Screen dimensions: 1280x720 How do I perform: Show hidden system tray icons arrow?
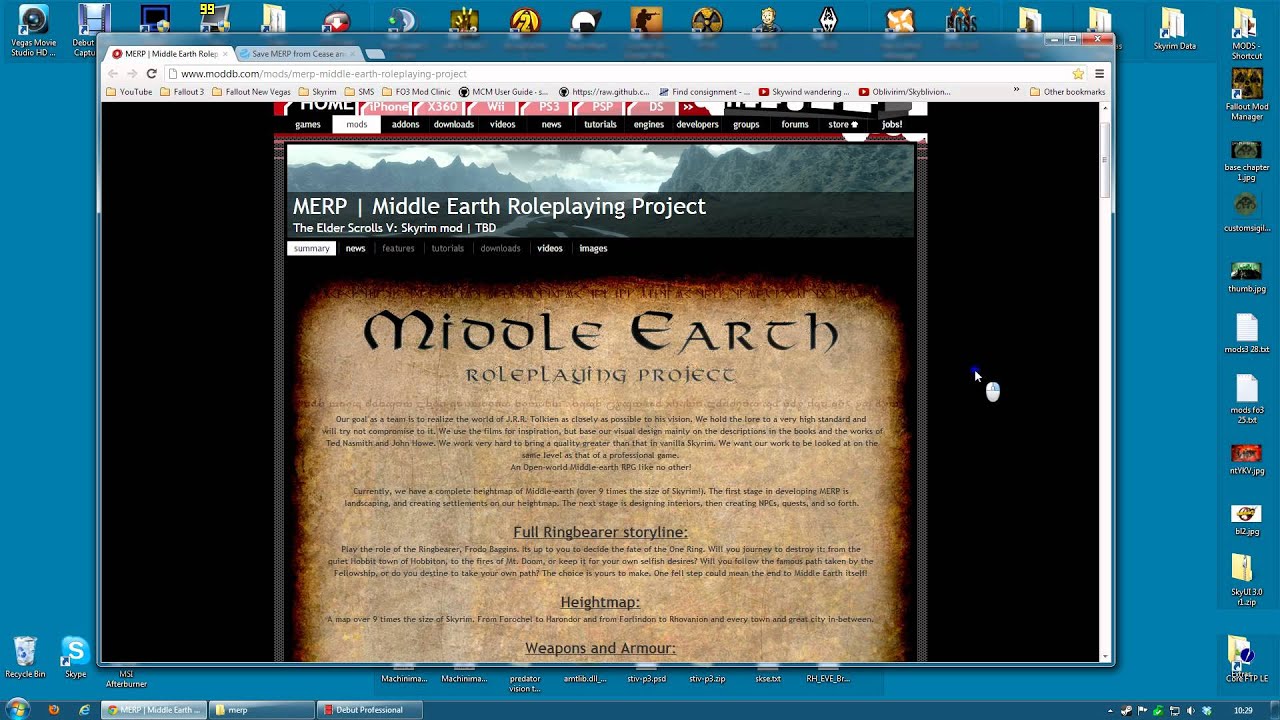1110,710
